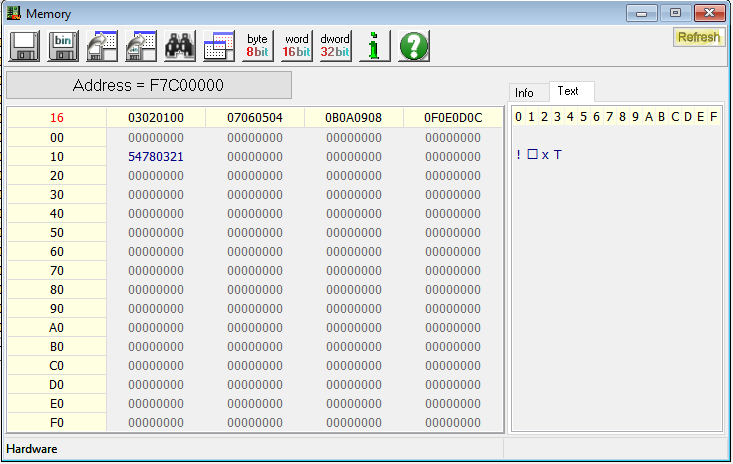The height and width of the screenshot is (464, 733).
Task: Select the Text tab
Action: (x=568, y=91)
